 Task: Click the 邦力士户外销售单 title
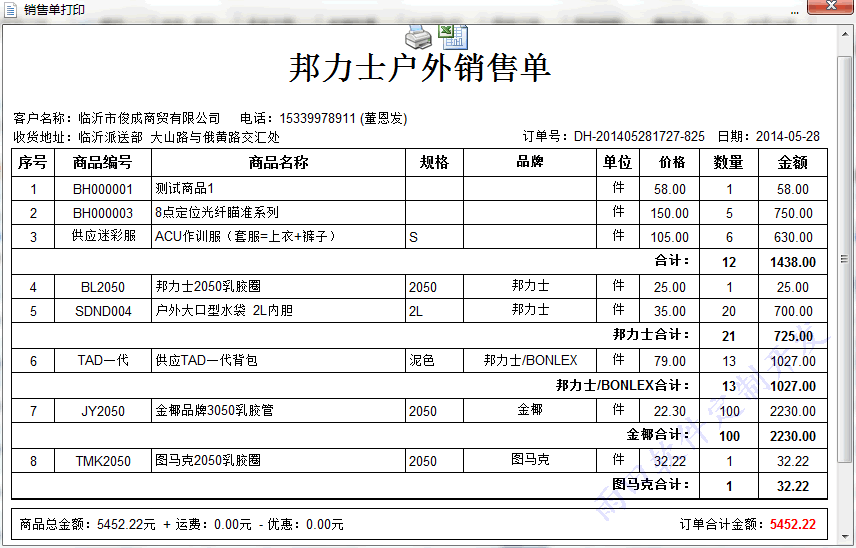coord(420,68)
